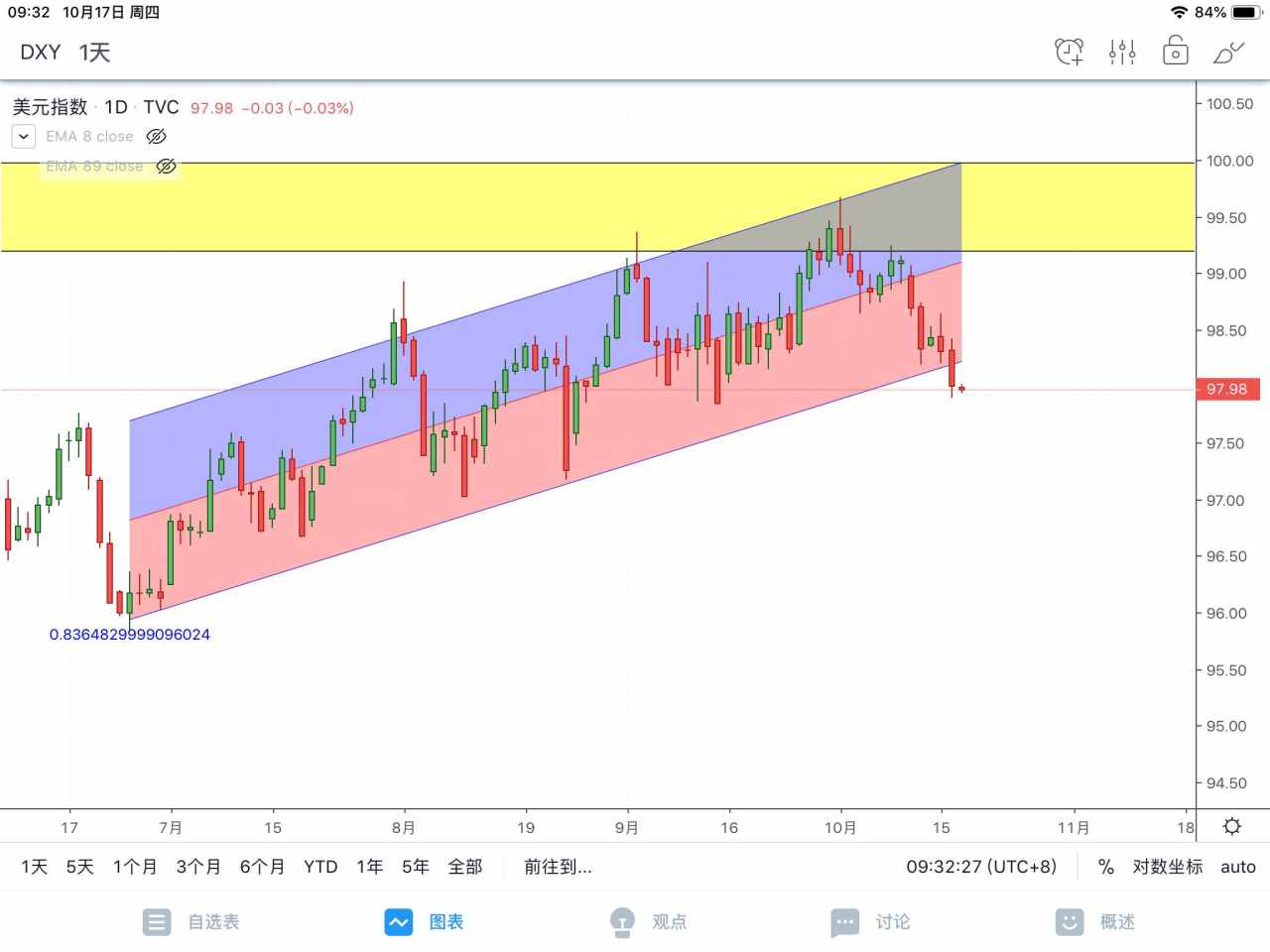Open chart settings gear icon
Image resolution: width=1270 pixels, height=952 pixels.
(x=1232, y=826)
